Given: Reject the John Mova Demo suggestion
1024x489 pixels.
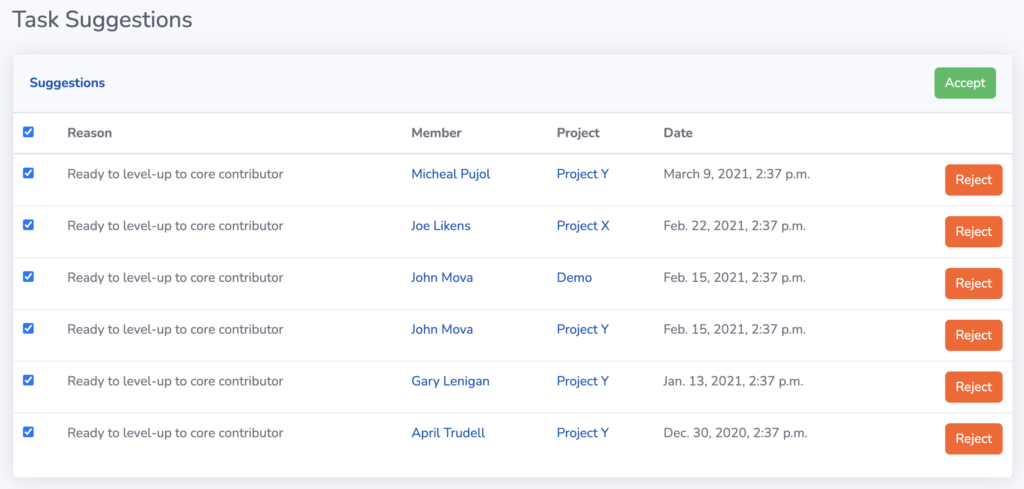Looking at the screenshot, I should [x=974, y=283].
